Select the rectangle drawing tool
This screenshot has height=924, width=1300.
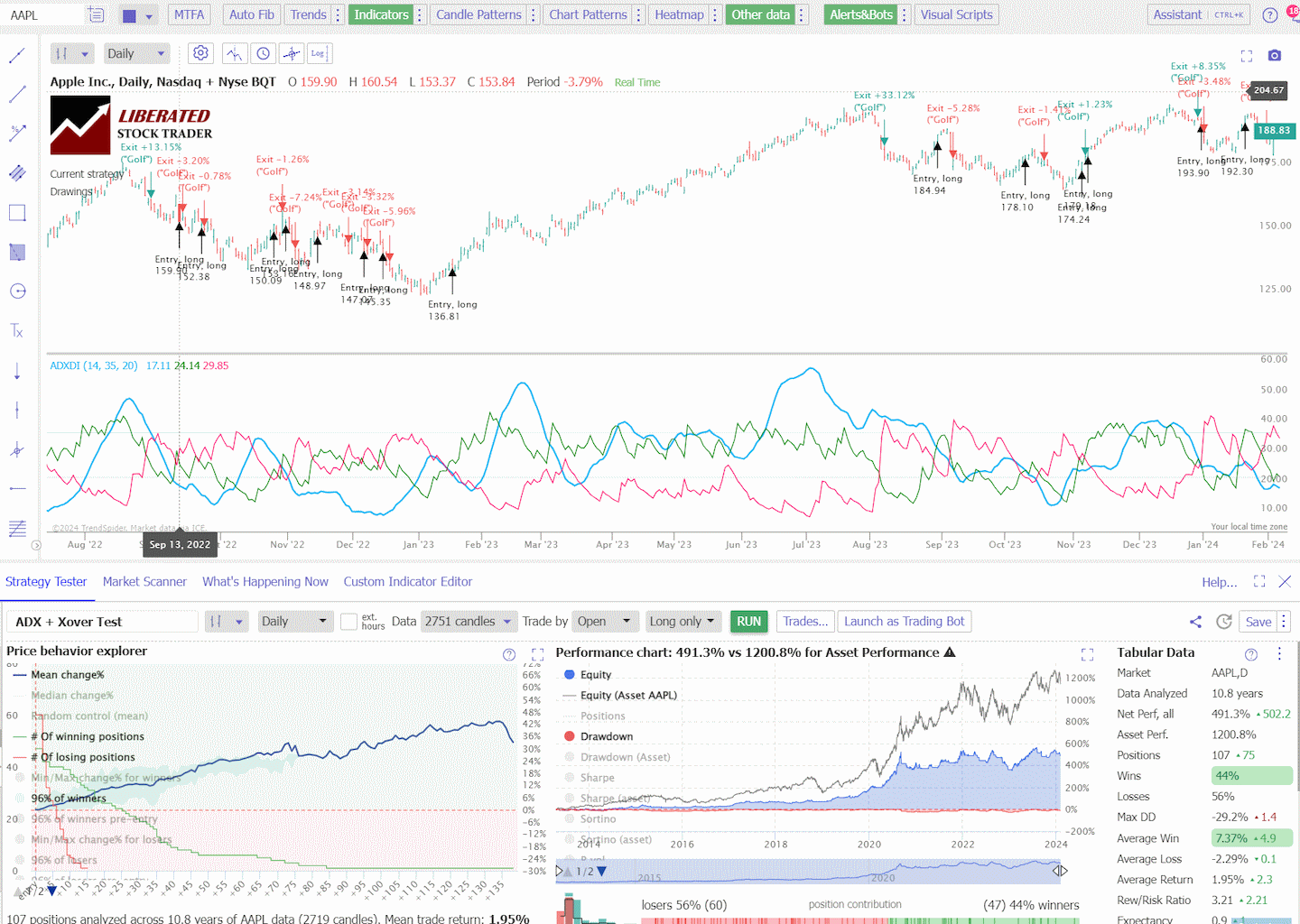[16, 213]
